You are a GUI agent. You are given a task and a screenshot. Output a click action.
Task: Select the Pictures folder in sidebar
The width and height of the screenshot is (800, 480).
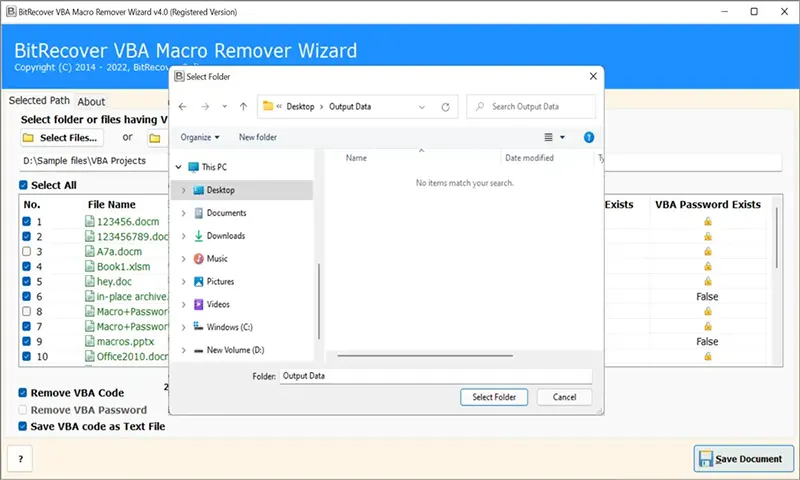click(x=222, y=282)
